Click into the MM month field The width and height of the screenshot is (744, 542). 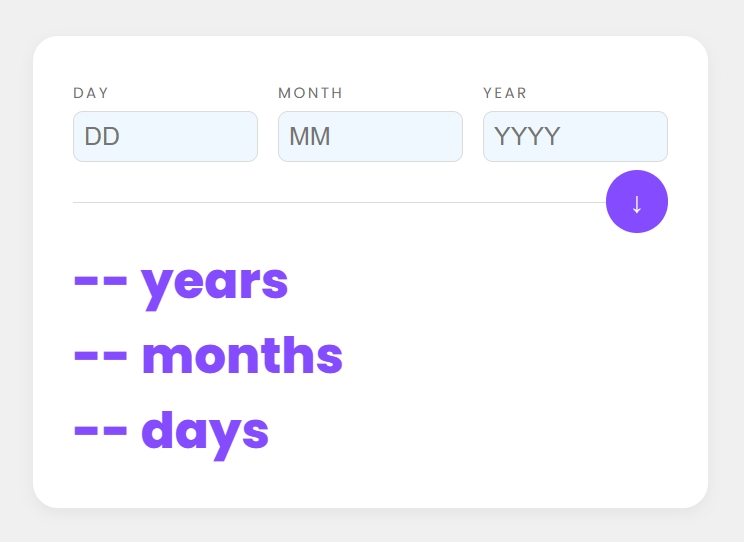370,136
